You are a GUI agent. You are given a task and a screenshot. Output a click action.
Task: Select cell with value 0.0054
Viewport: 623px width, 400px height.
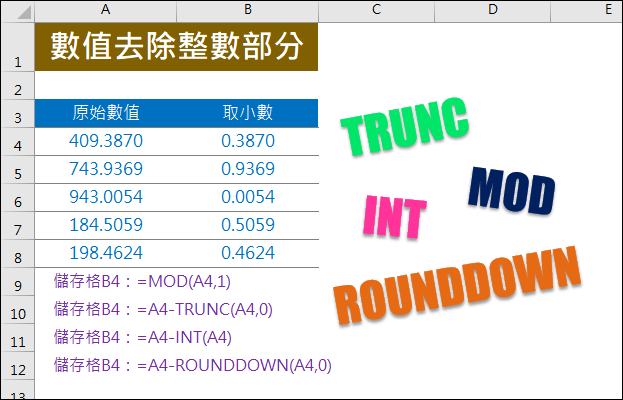[x=248, y=197]
